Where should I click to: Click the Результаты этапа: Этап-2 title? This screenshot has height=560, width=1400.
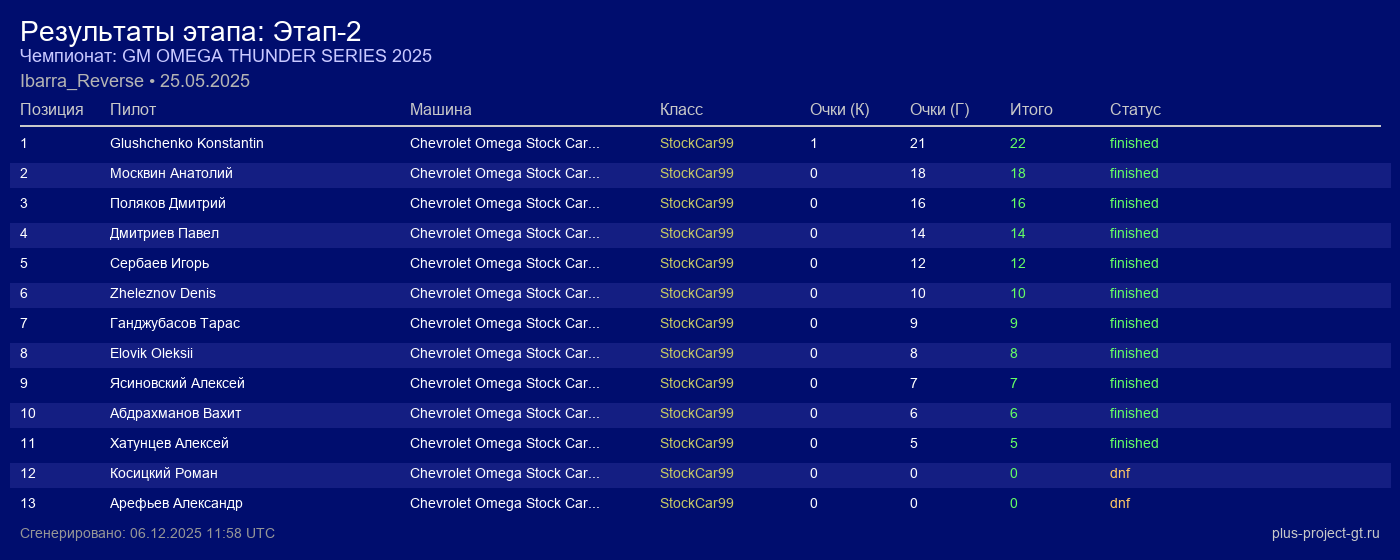point(190,31)
